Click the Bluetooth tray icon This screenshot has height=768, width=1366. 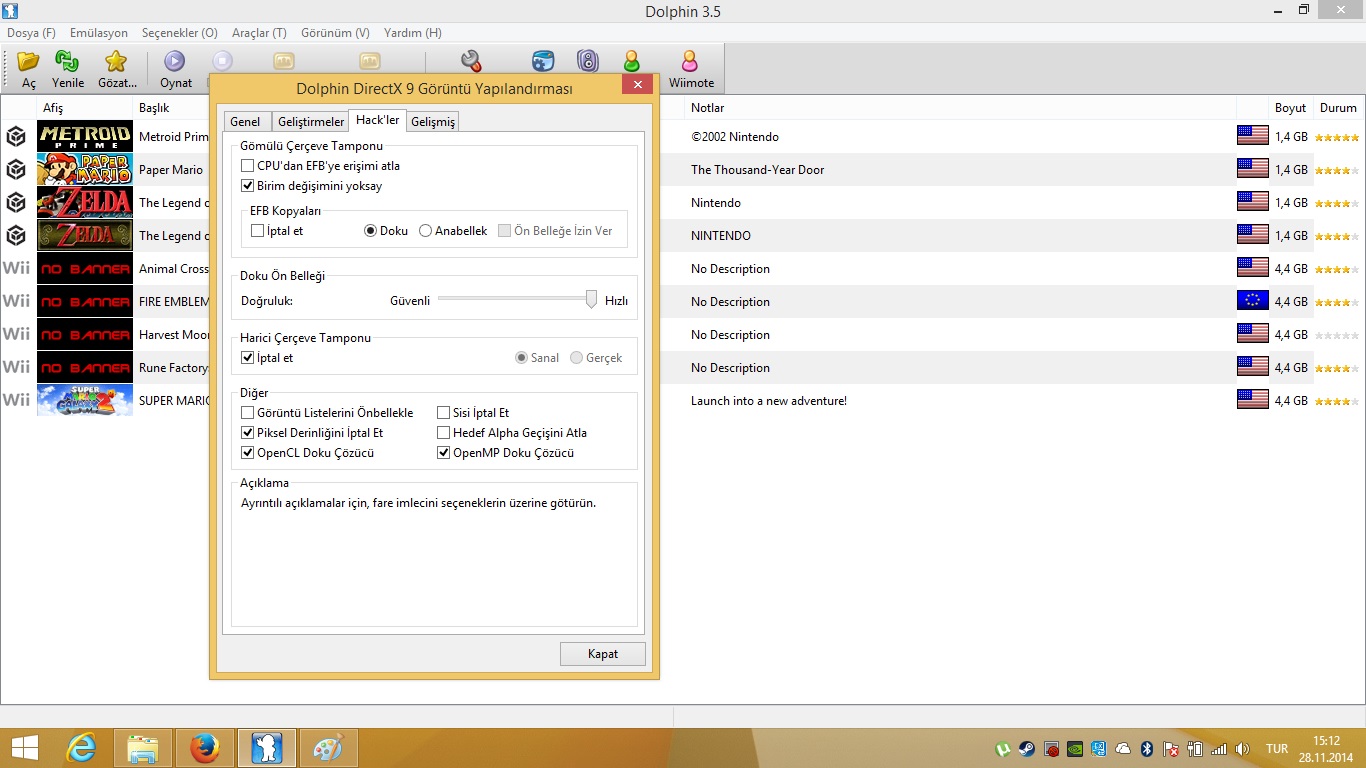[1147, 749]
